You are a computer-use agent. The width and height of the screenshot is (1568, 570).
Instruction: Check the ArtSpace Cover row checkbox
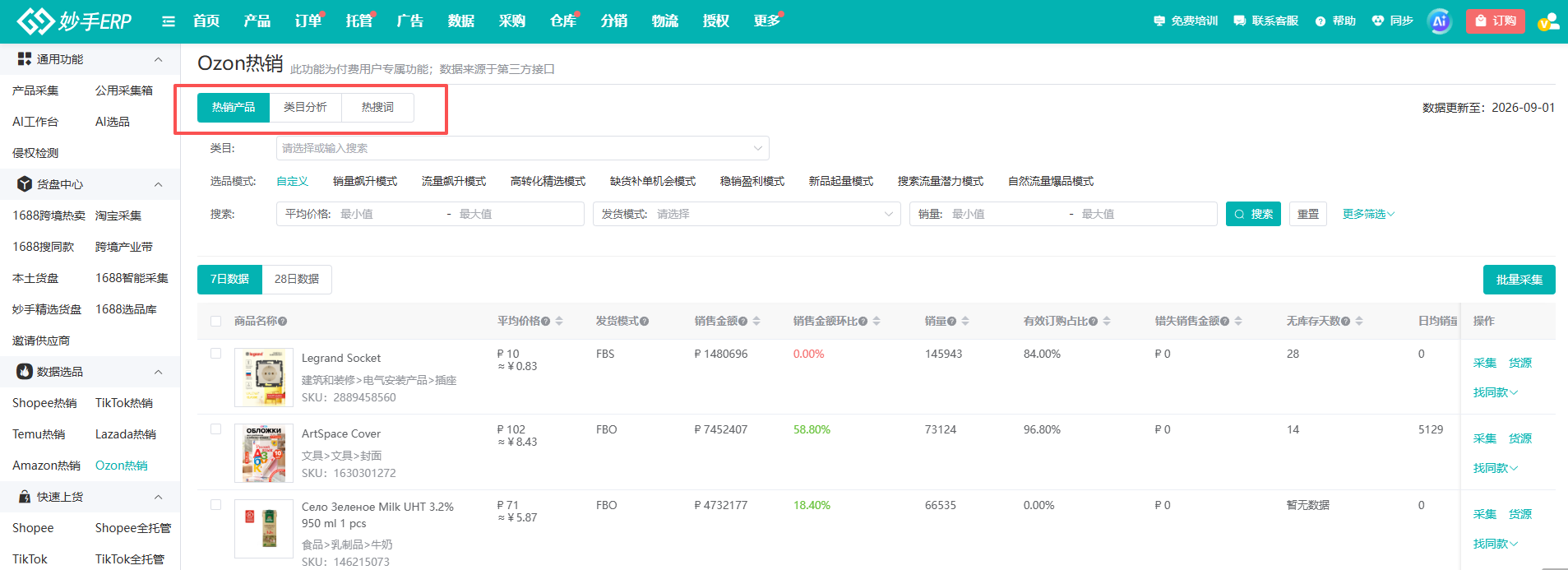[215, 429]
